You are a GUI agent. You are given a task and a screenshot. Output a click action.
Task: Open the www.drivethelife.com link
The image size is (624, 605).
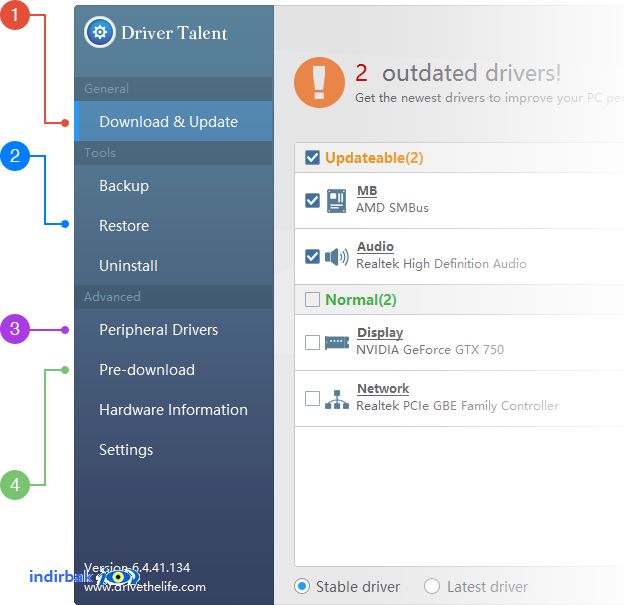[x=145, y=587]
